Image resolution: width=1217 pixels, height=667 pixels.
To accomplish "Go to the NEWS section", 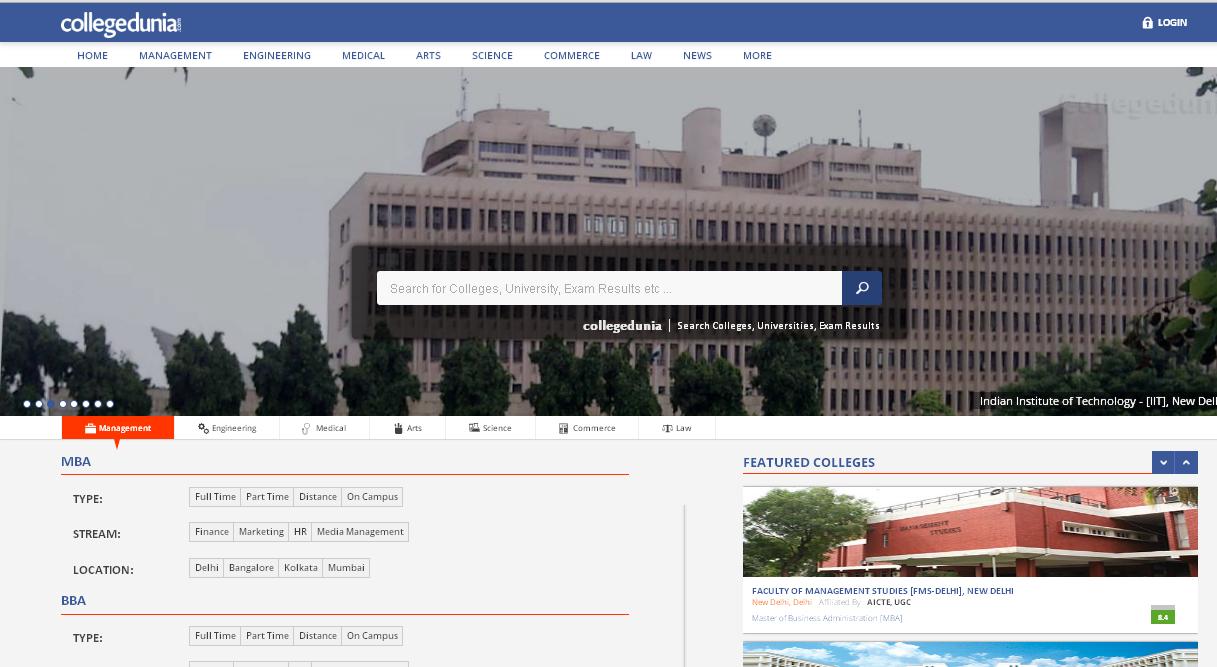I will (x=697, y=55).
